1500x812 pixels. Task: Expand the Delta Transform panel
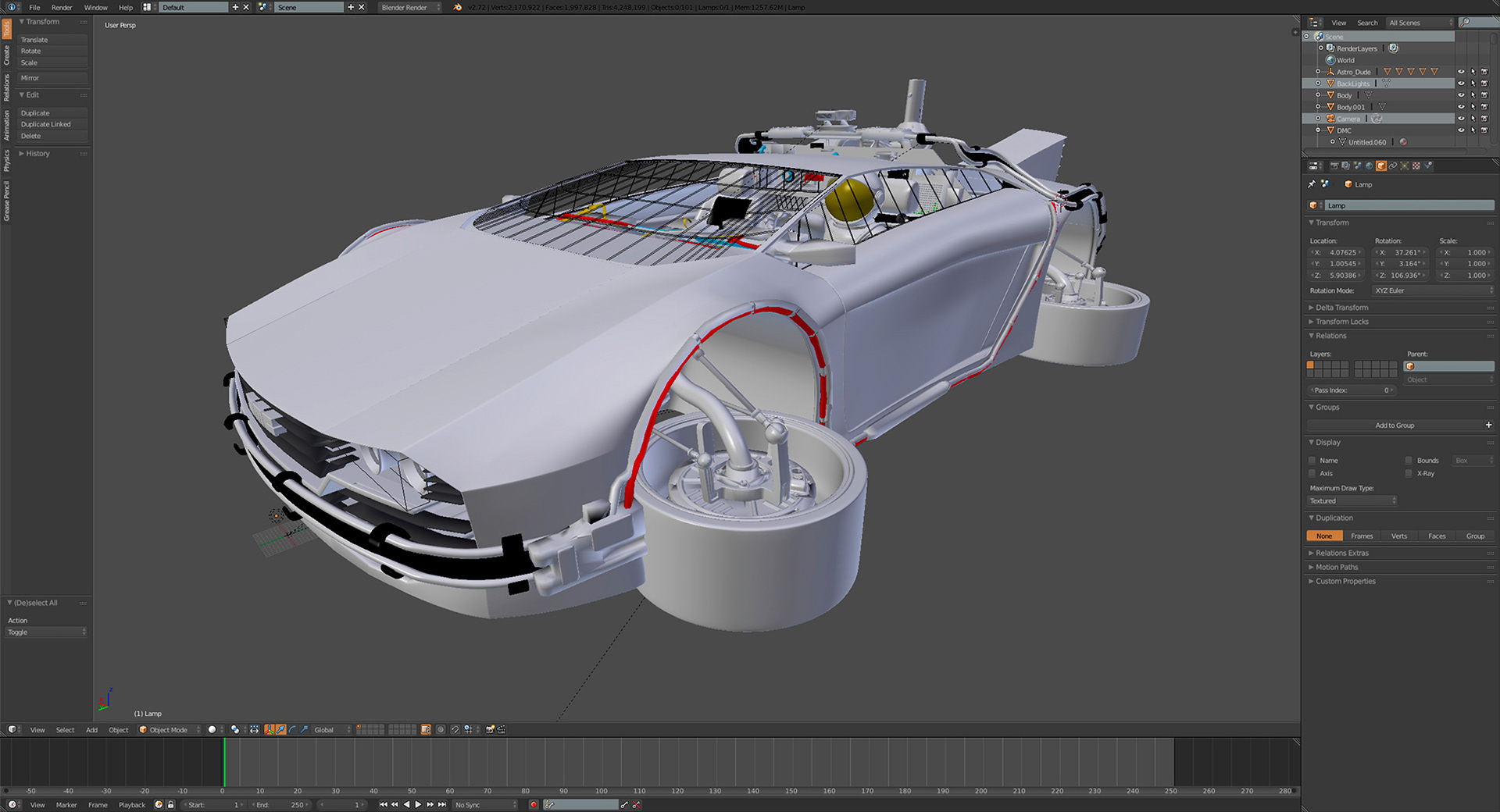(1341, 308)
